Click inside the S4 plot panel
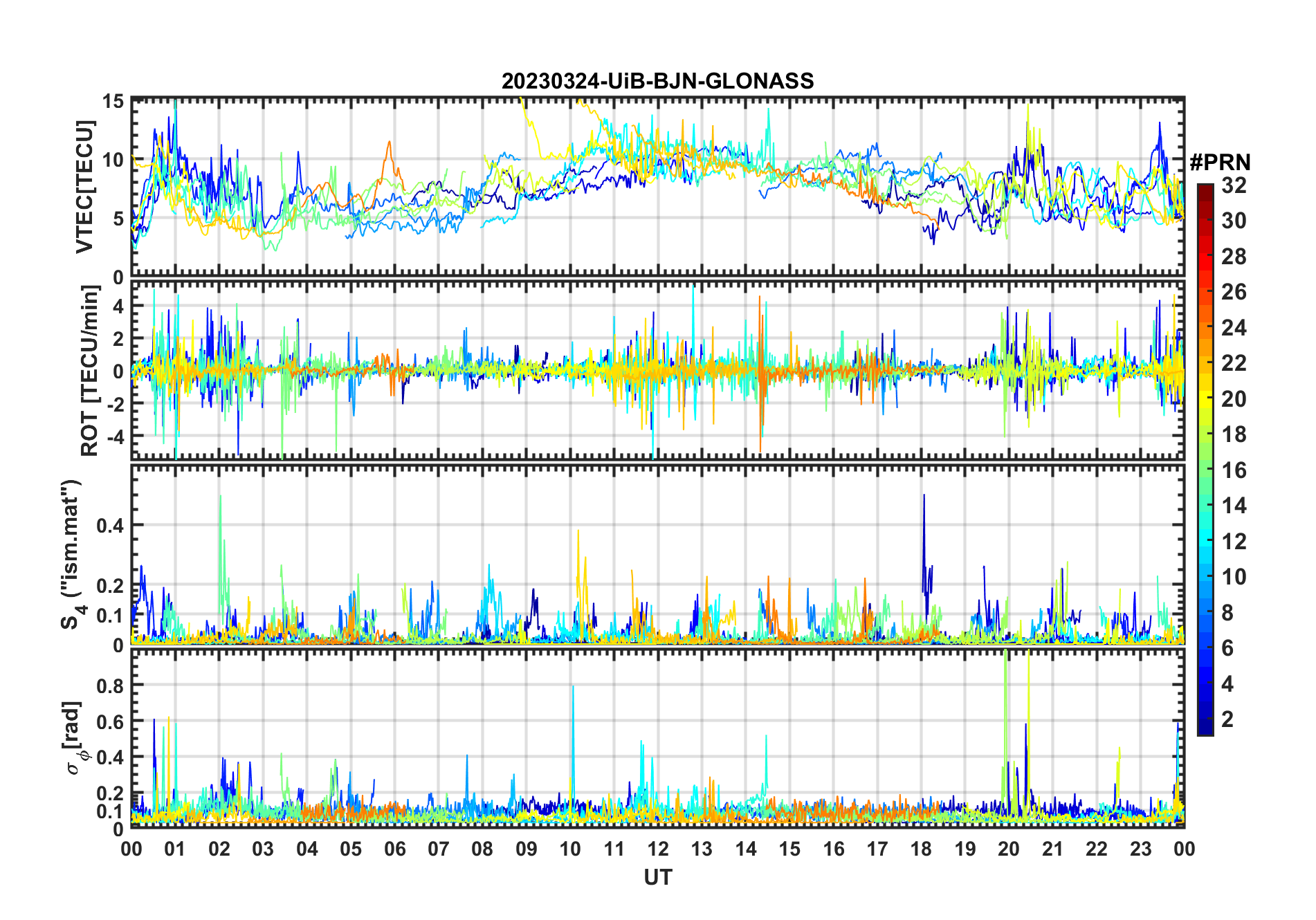The image size is (1316, 920). point(657,555)
